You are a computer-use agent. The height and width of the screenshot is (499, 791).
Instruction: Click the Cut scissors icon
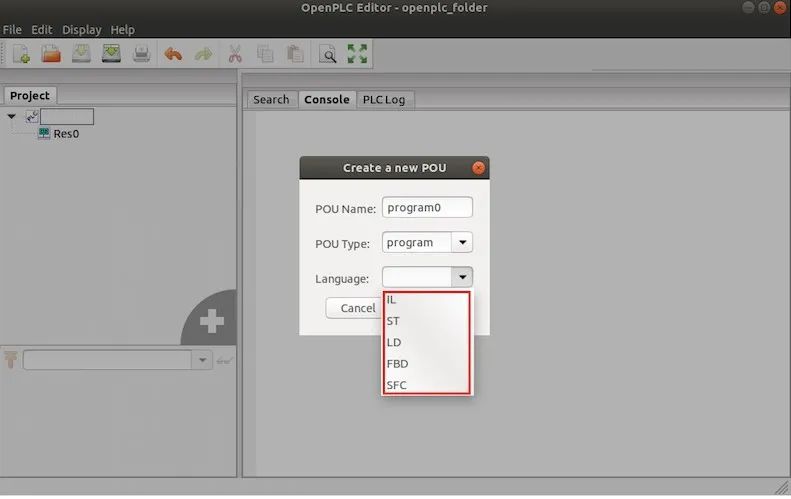(235, 54)
